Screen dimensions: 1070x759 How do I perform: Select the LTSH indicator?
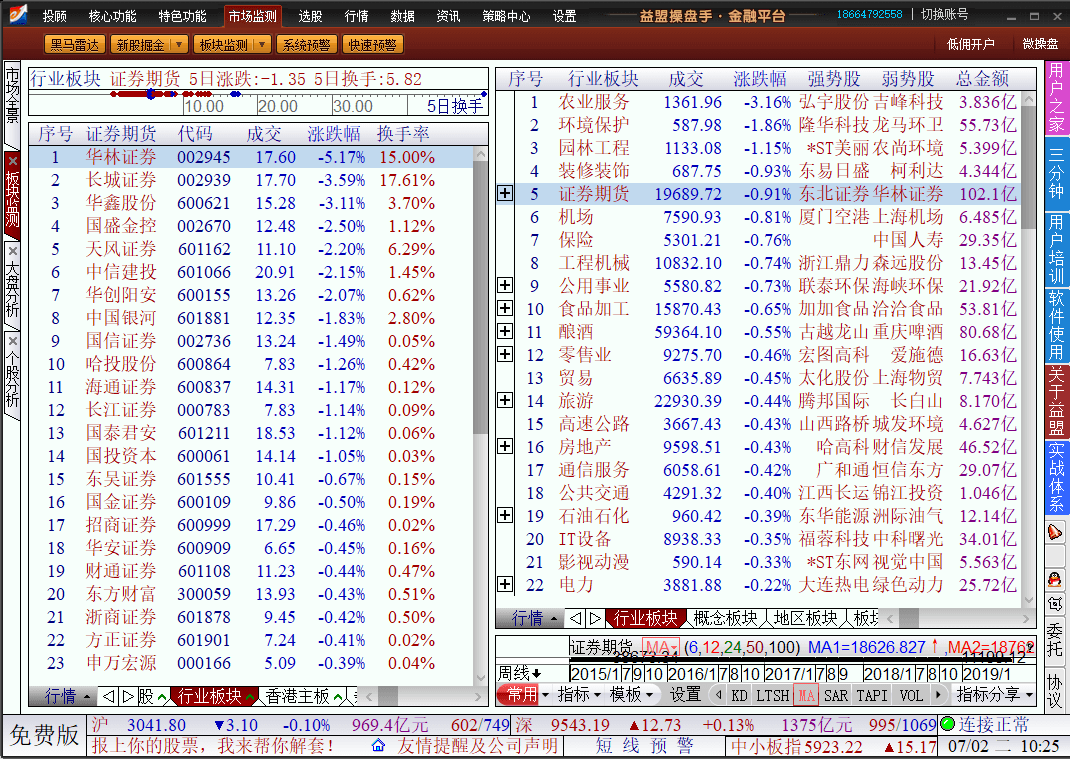(773, 696)
